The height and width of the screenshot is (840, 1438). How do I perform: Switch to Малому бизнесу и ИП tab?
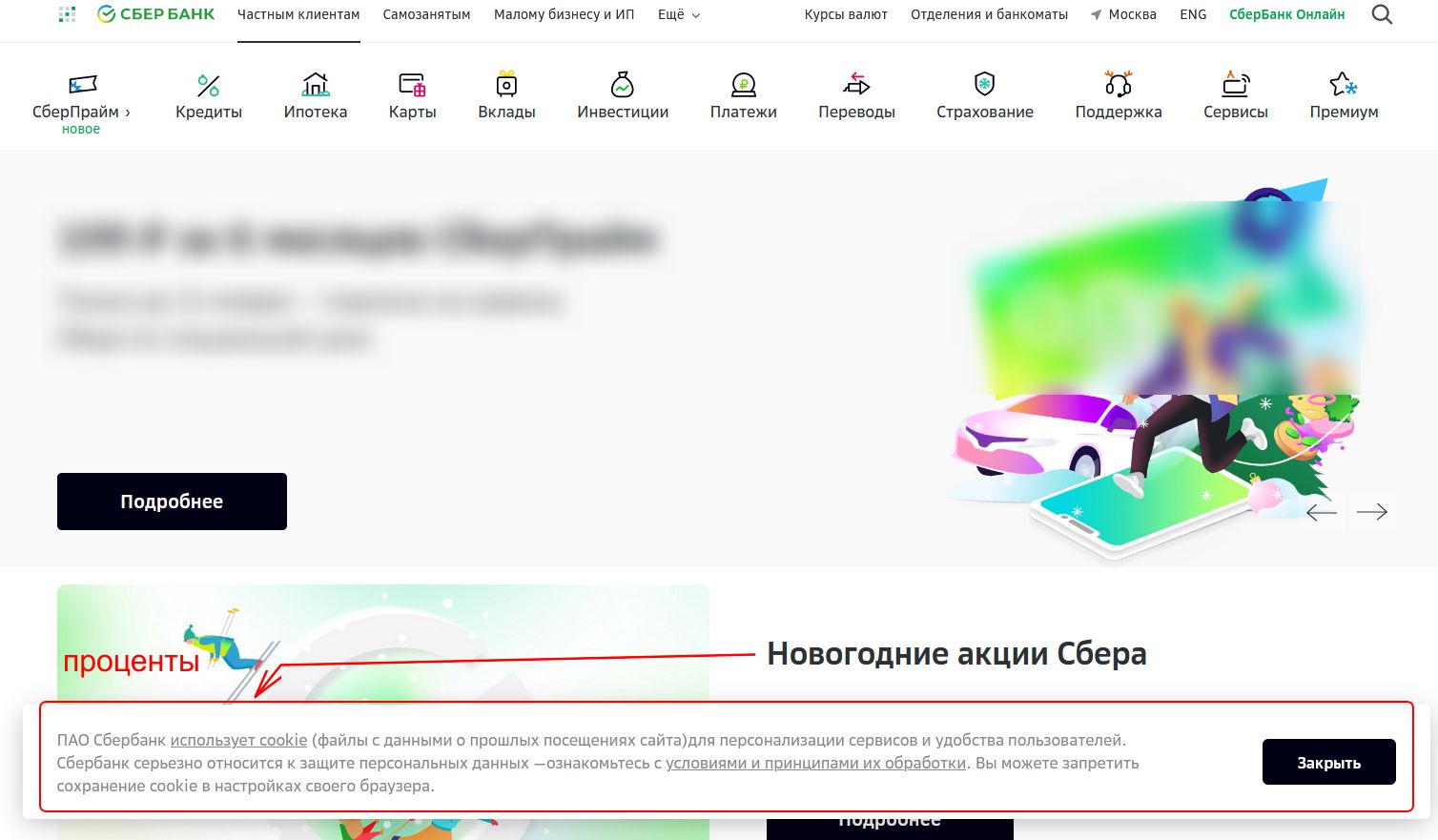pos(565,15)
